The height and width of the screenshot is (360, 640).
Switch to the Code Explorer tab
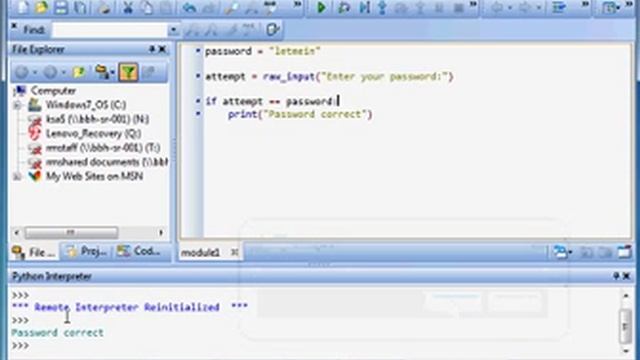pyautogui.click(x=138, y=251)
